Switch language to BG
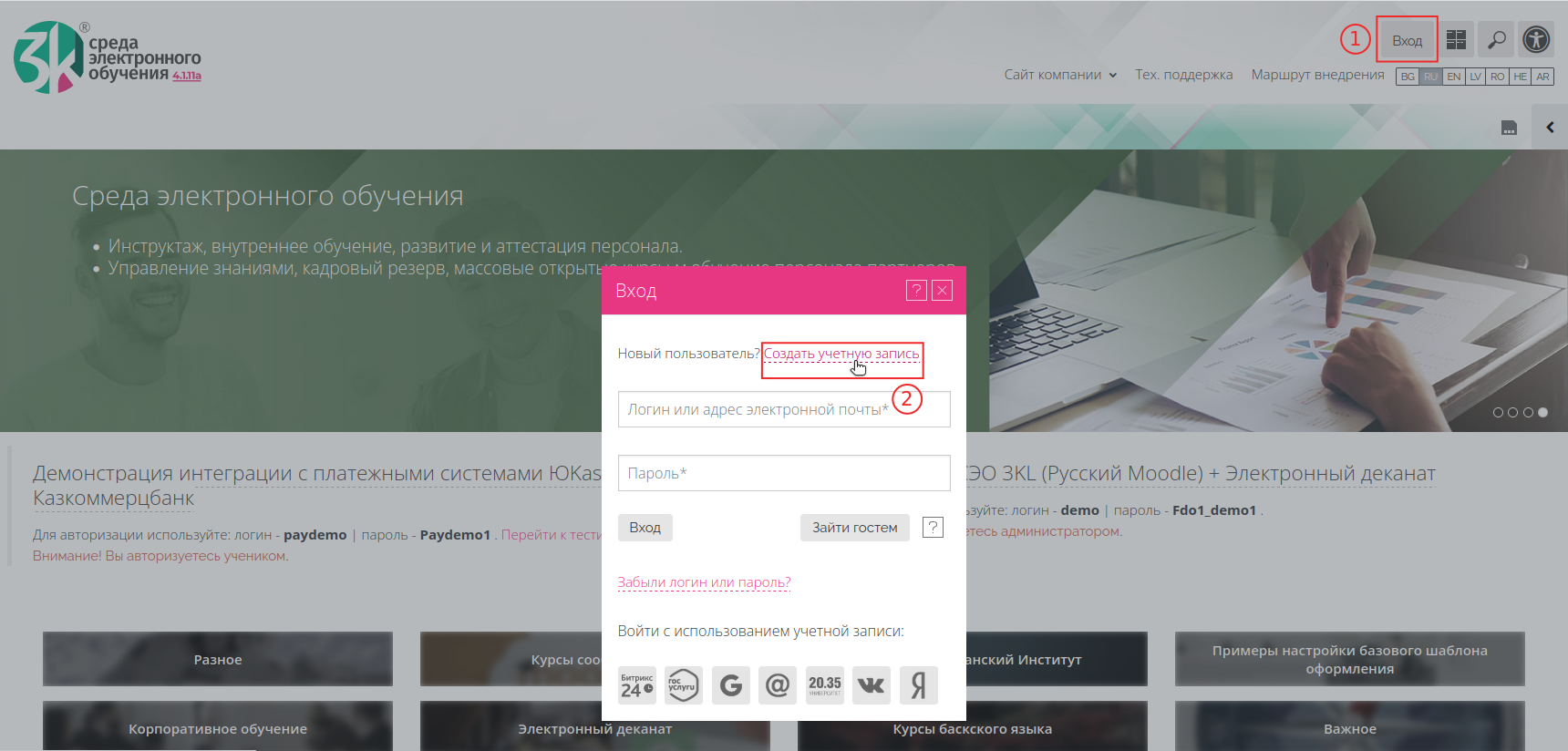 [x=1408, y=77]
